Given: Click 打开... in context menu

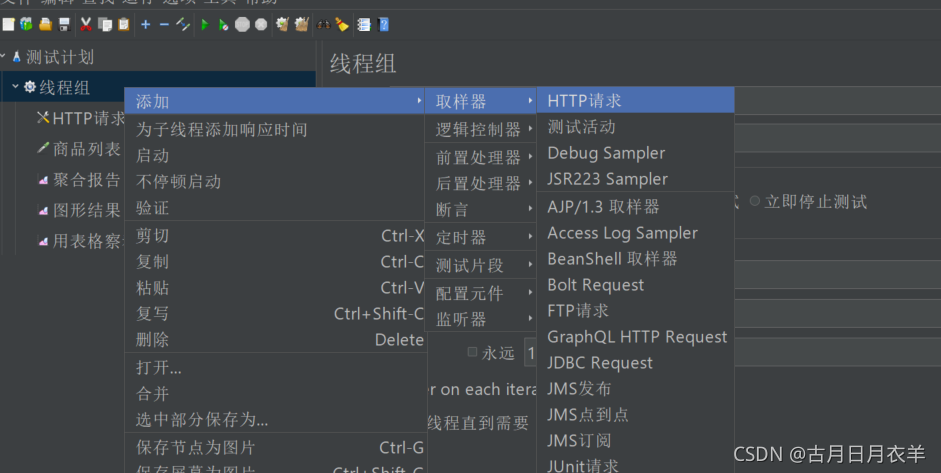Looking at the screenshot, I should 275,367.
